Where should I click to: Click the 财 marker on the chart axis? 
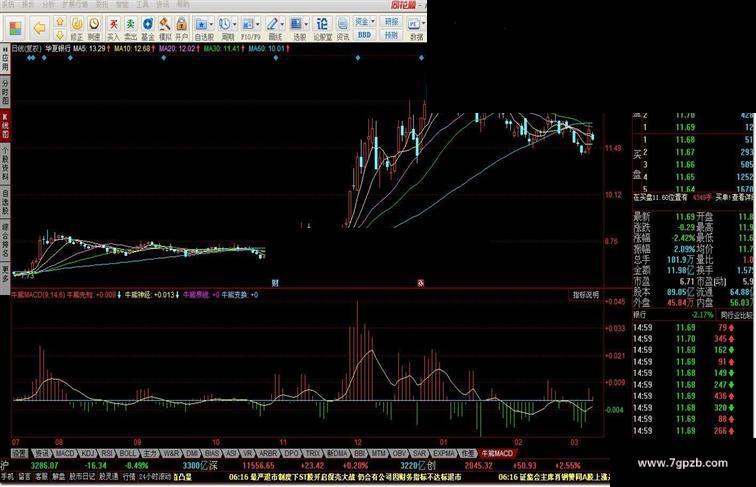(275, 283)
